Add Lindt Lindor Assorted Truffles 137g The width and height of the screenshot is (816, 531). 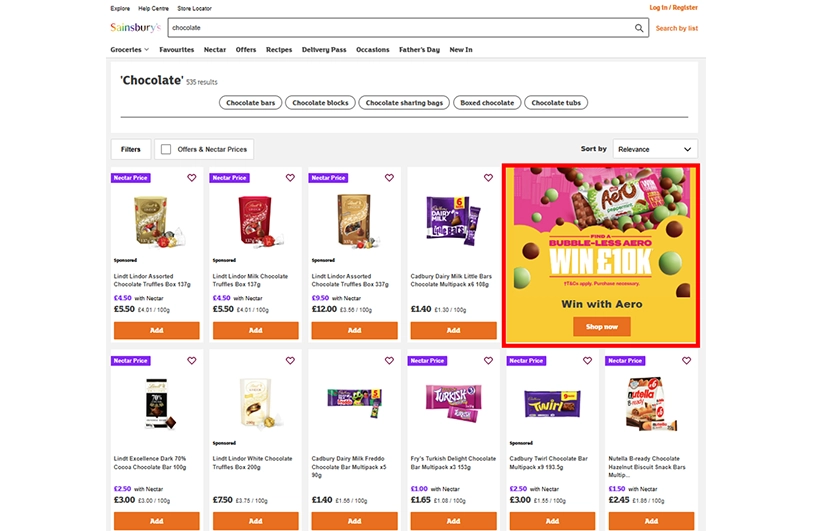coord(157,331)
